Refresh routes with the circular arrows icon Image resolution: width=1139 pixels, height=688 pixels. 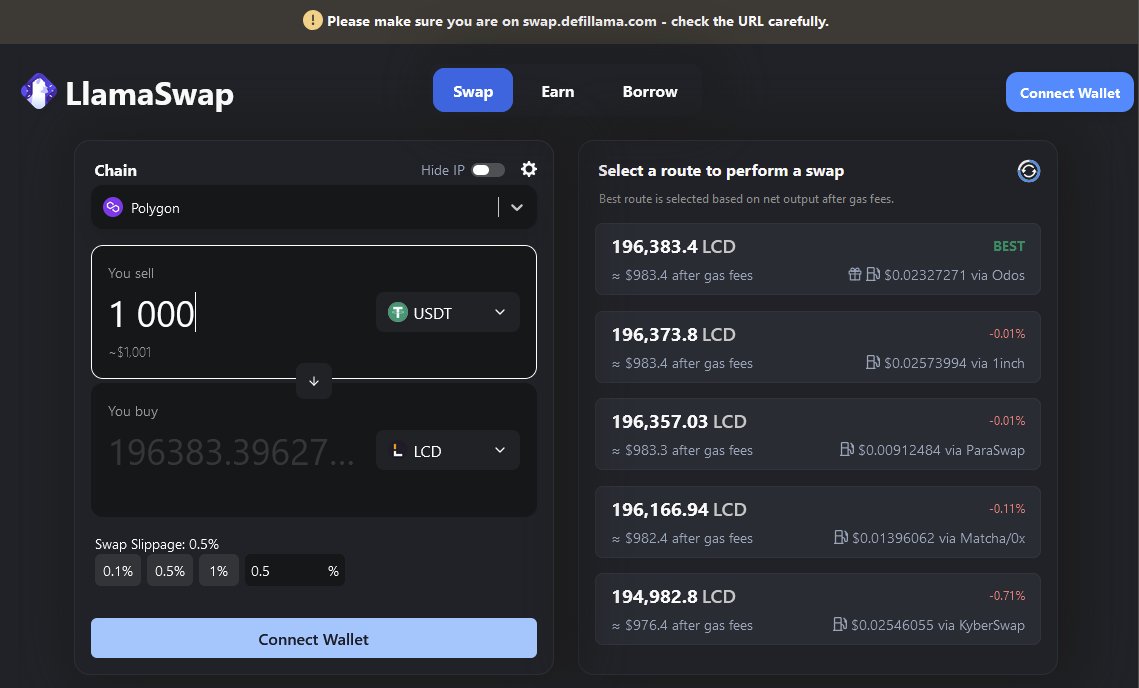[1028, 171]
